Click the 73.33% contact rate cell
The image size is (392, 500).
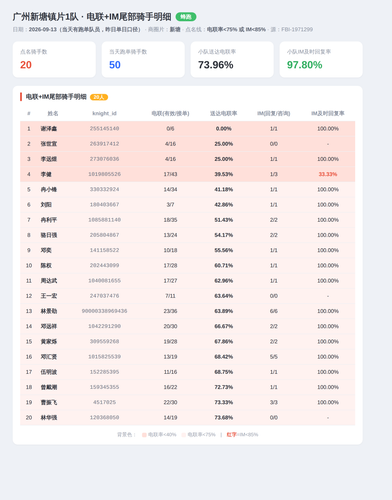click(x=223, y=402)
